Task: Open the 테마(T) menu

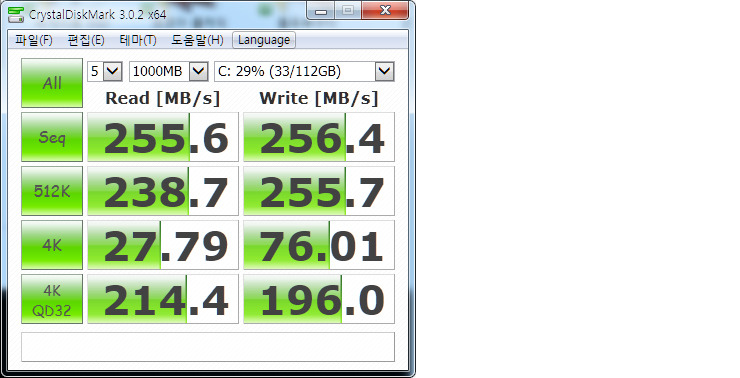Action: click(138, 40)
